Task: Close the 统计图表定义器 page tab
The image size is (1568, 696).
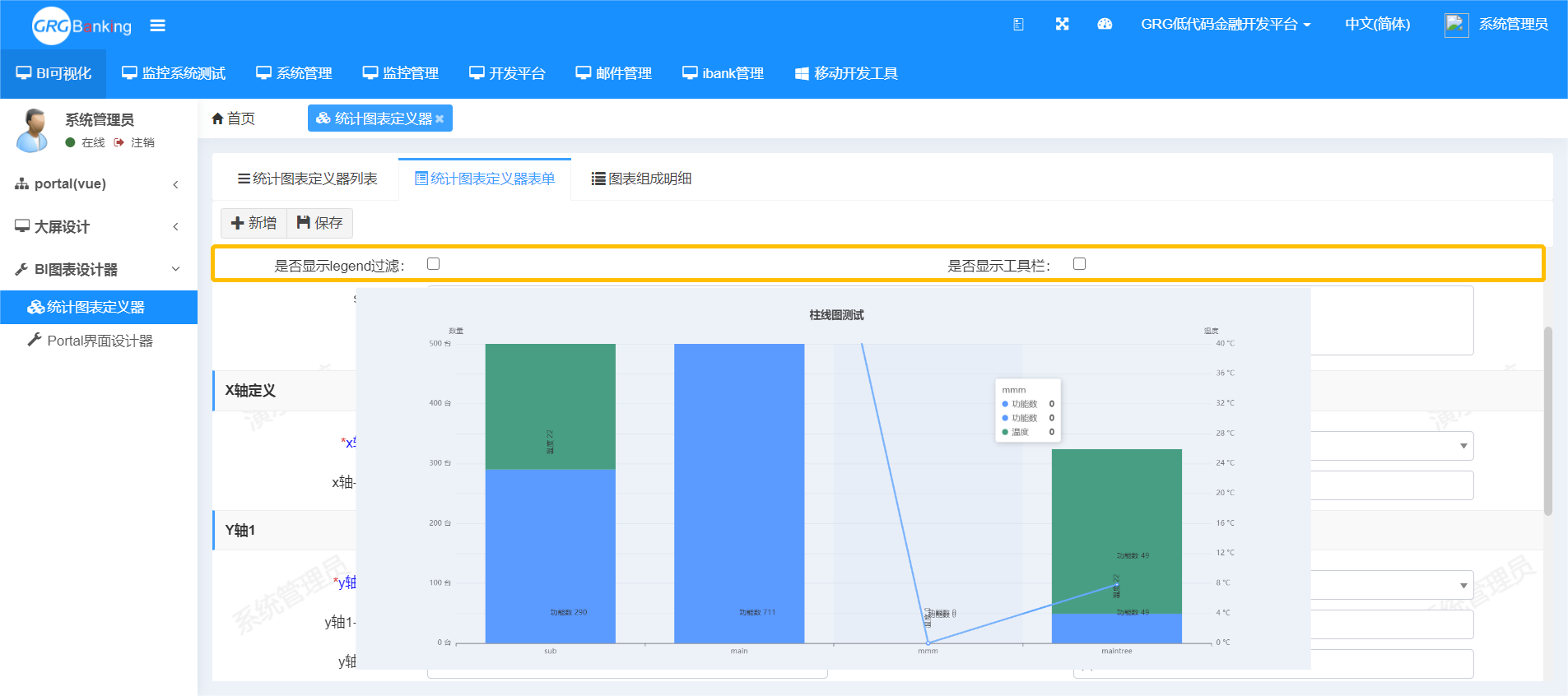Action: [x=440, y=119]
